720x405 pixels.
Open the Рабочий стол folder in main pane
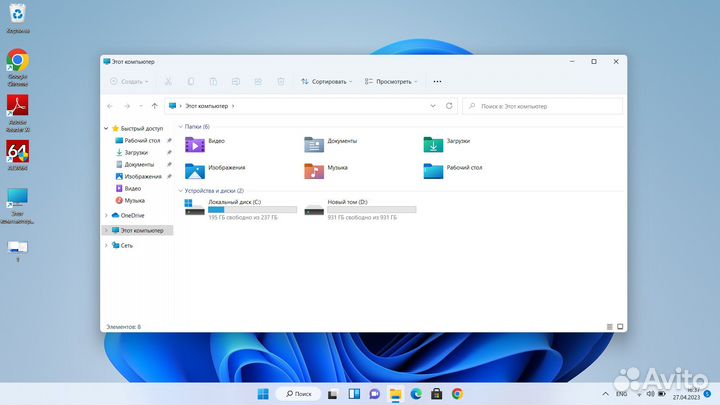[x=453, y=171]
